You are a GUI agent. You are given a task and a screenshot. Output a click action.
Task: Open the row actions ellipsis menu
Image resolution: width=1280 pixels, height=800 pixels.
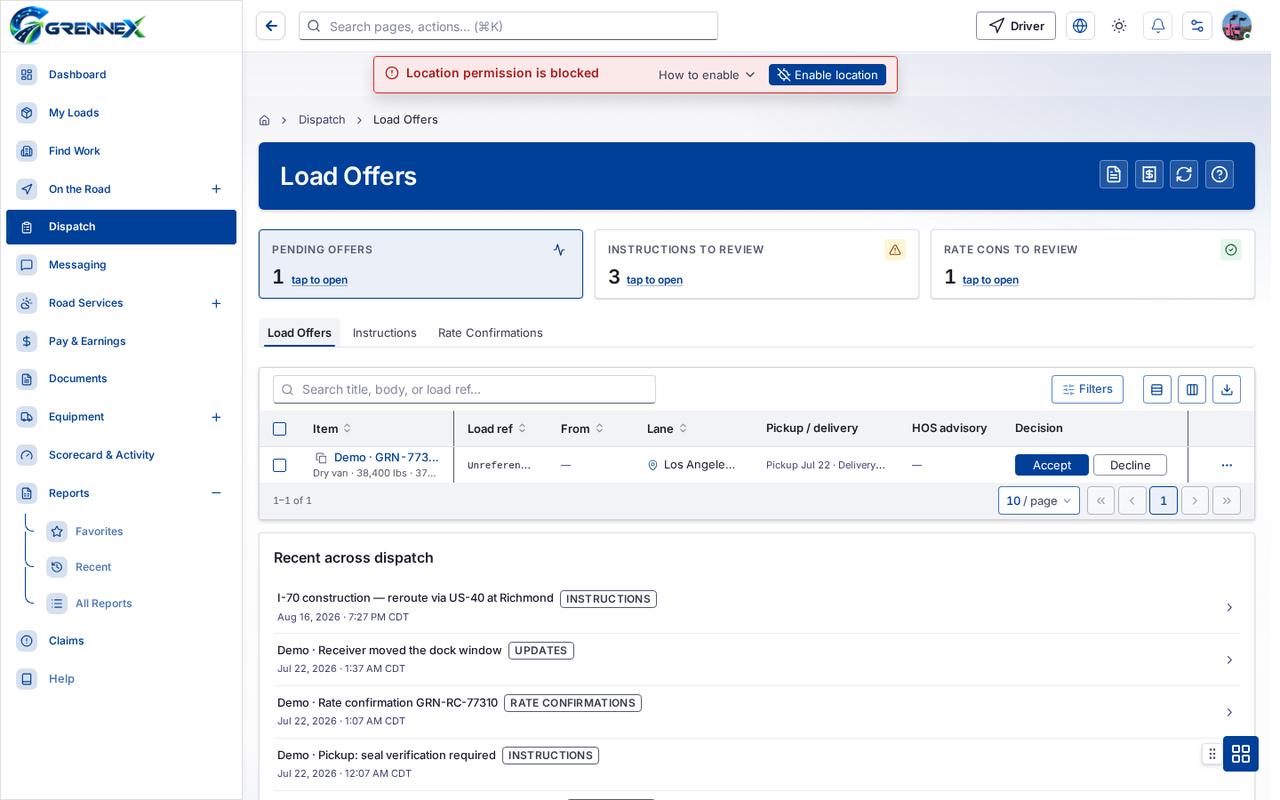click(1227, 465)
